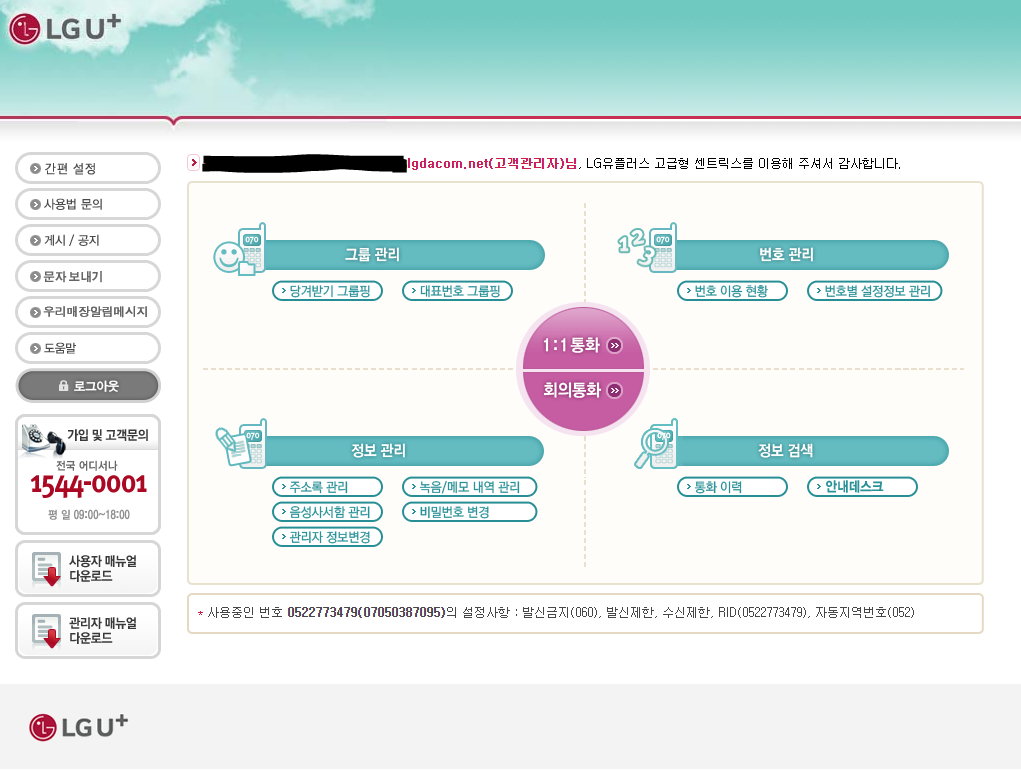Viewport: 1021px width, 770px height.
Task: Open the 도움말 menu
Action: tap(88, 348)
